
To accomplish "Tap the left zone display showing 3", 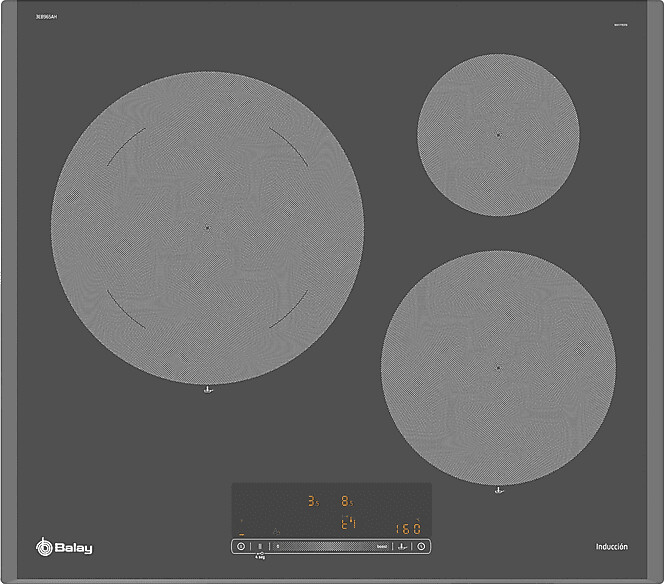I will pyautogui.click(x=312, y=502).
